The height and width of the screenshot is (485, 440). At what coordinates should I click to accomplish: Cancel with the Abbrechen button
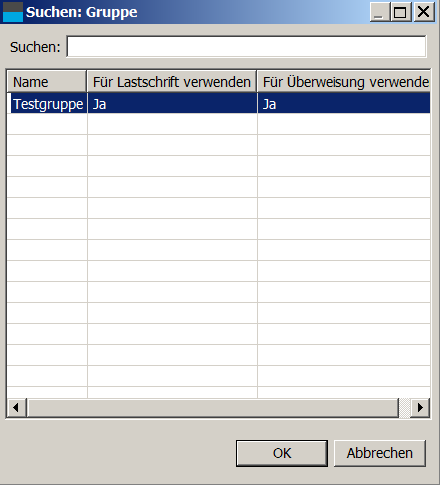[x=380, y=453]
